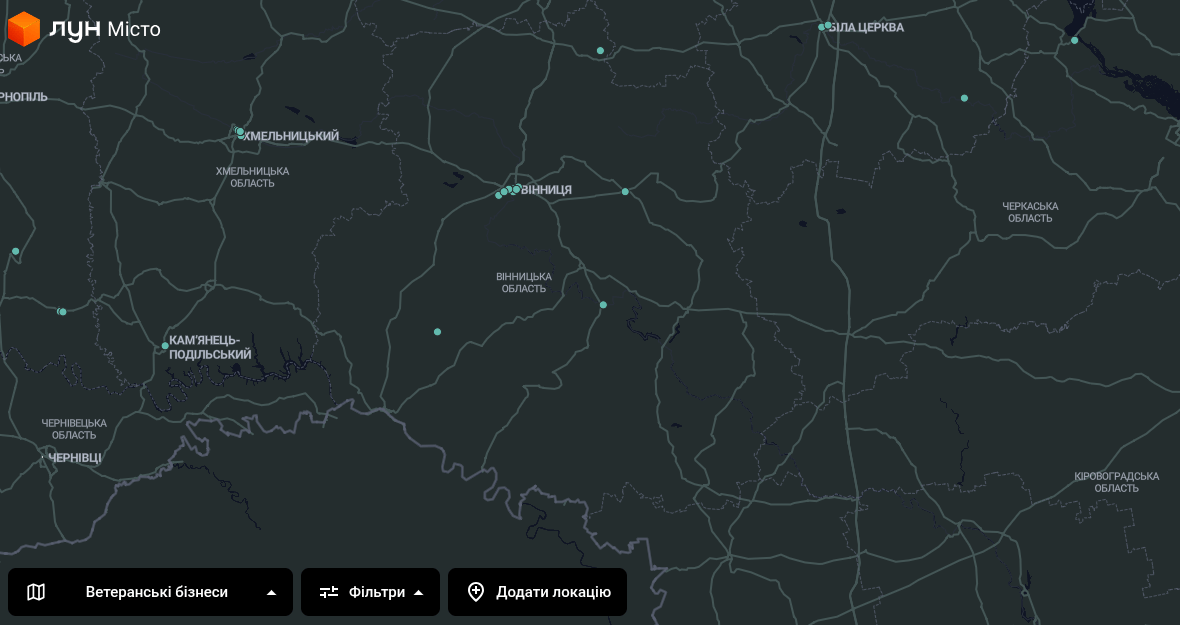Select the map marker beside Кам'янець-Подільський label

coord(165,346)
